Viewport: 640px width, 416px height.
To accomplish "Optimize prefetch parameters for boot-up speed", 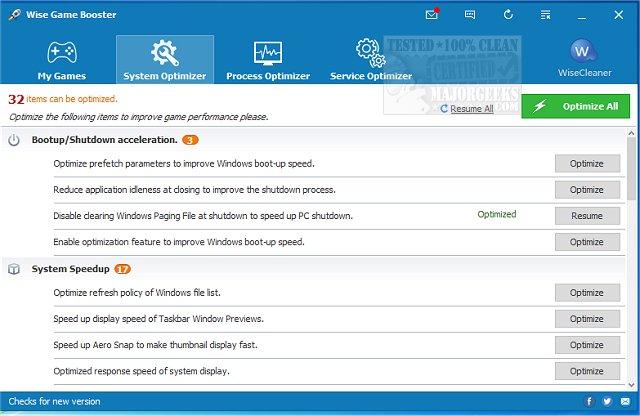I will click(587, 164).
